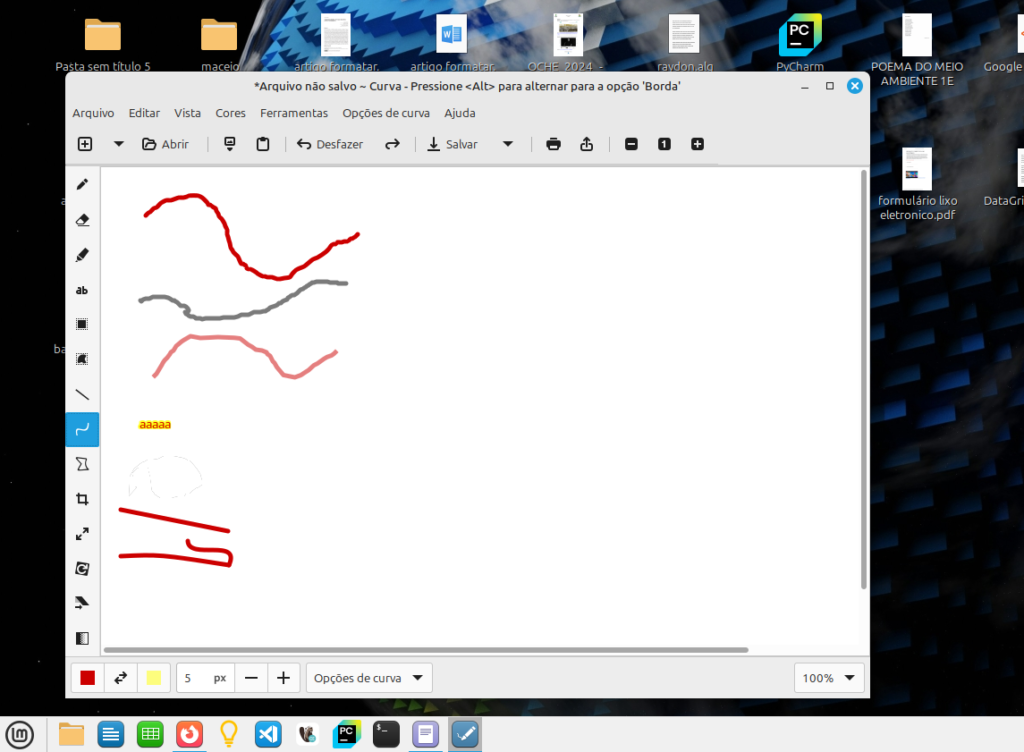Viewport: 1024px width, 752px height.
Task: Click the Rotate tool icon
Action: pos(83,568)
